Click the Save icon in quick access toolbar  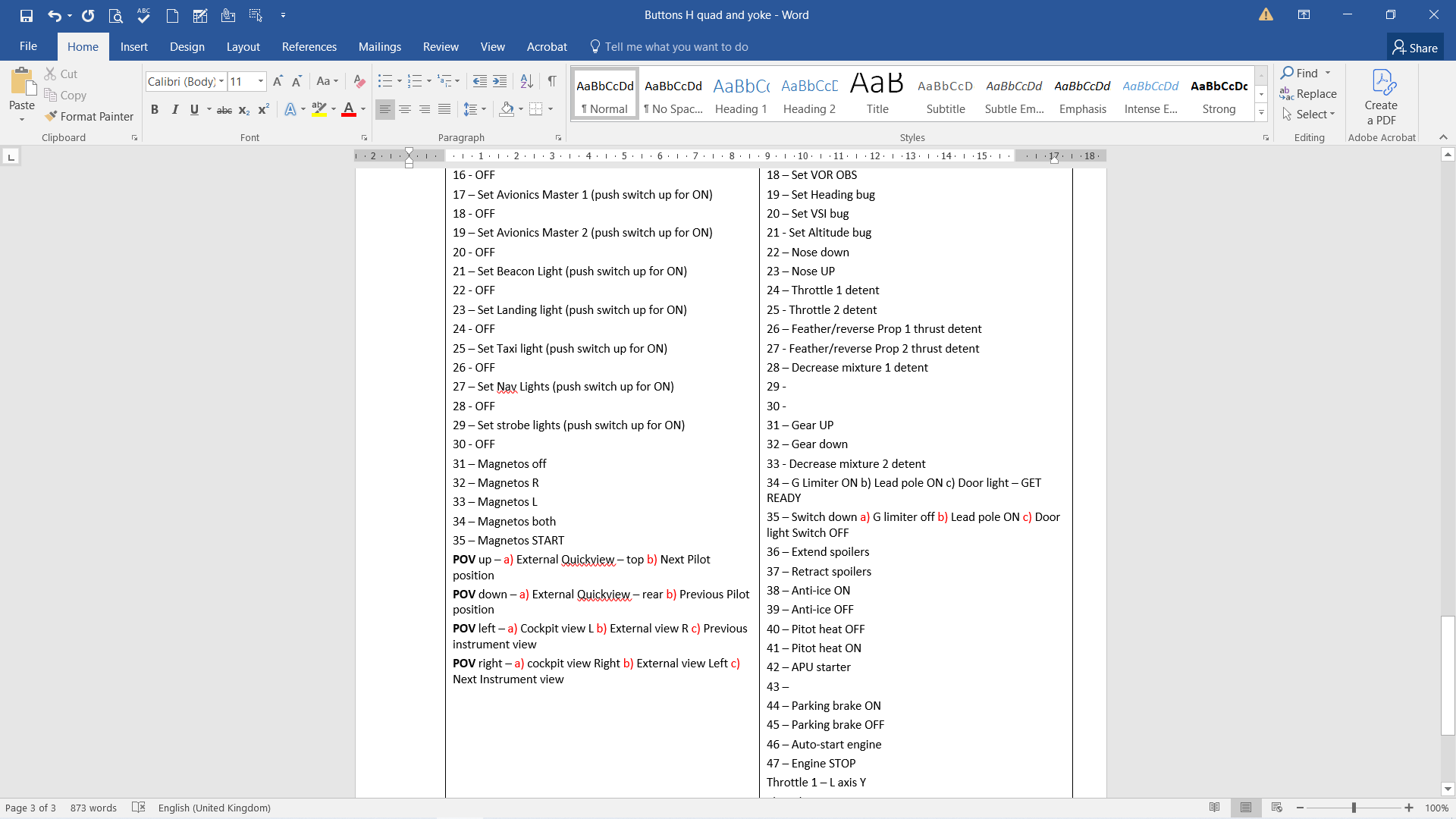coord(27,15)
